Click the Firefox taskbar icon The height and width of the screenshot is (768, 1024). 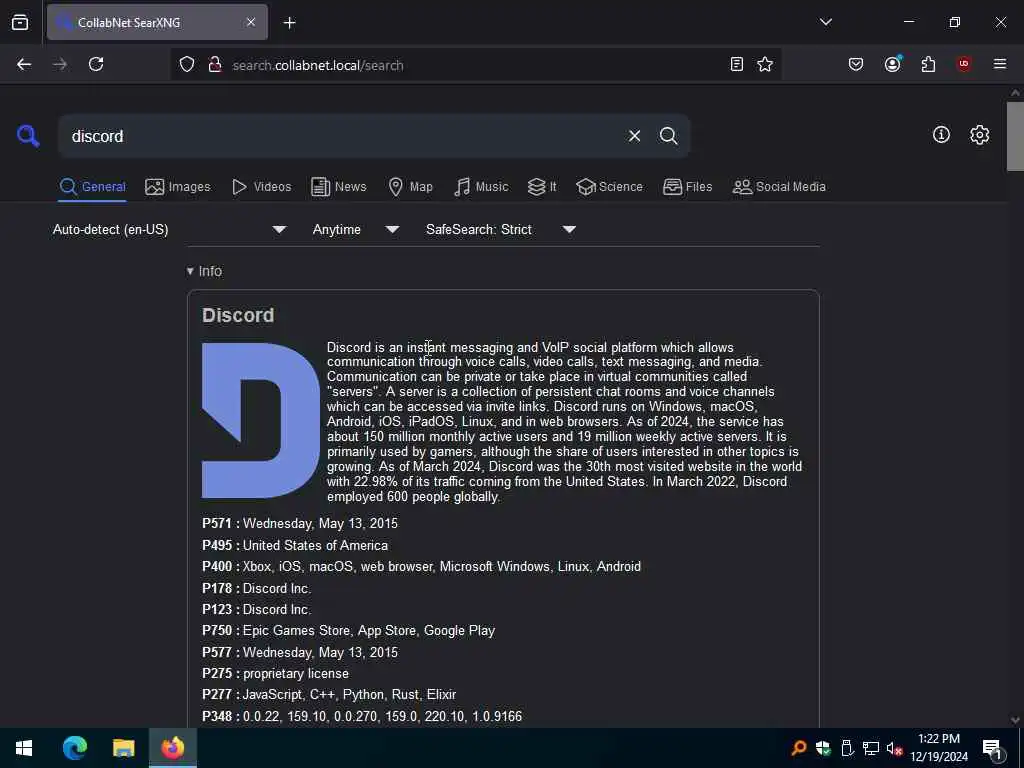[173, 748]
